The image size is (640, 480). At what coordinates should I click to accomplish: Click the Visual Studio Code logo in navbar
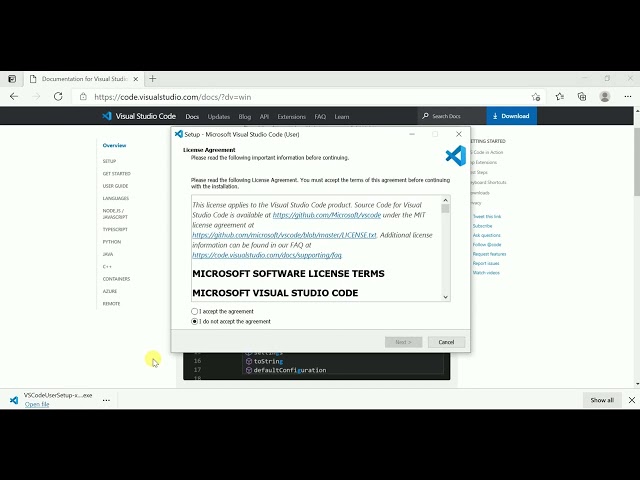coord(139,116)
